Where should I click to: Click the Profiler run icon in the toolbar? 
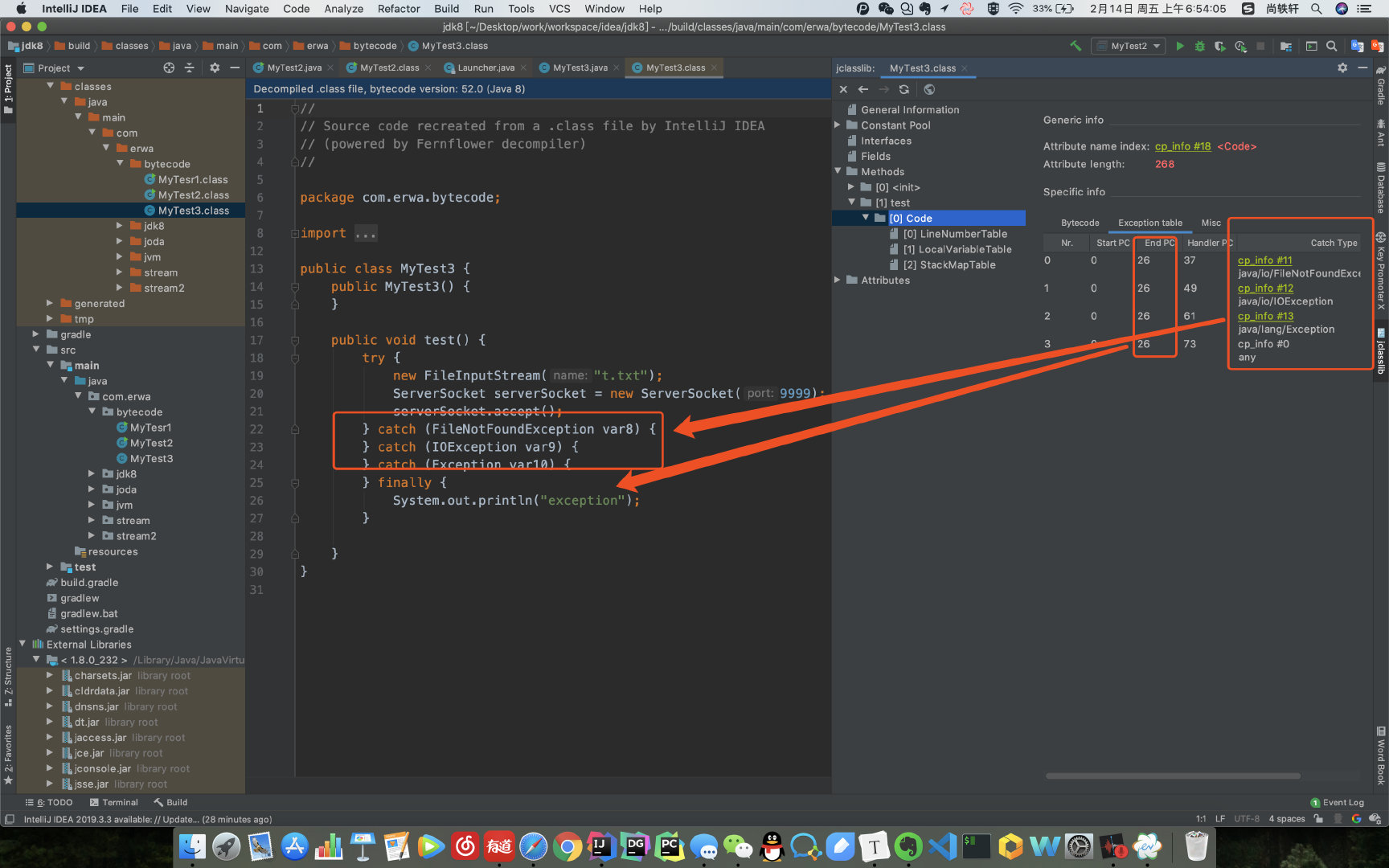1240,46
